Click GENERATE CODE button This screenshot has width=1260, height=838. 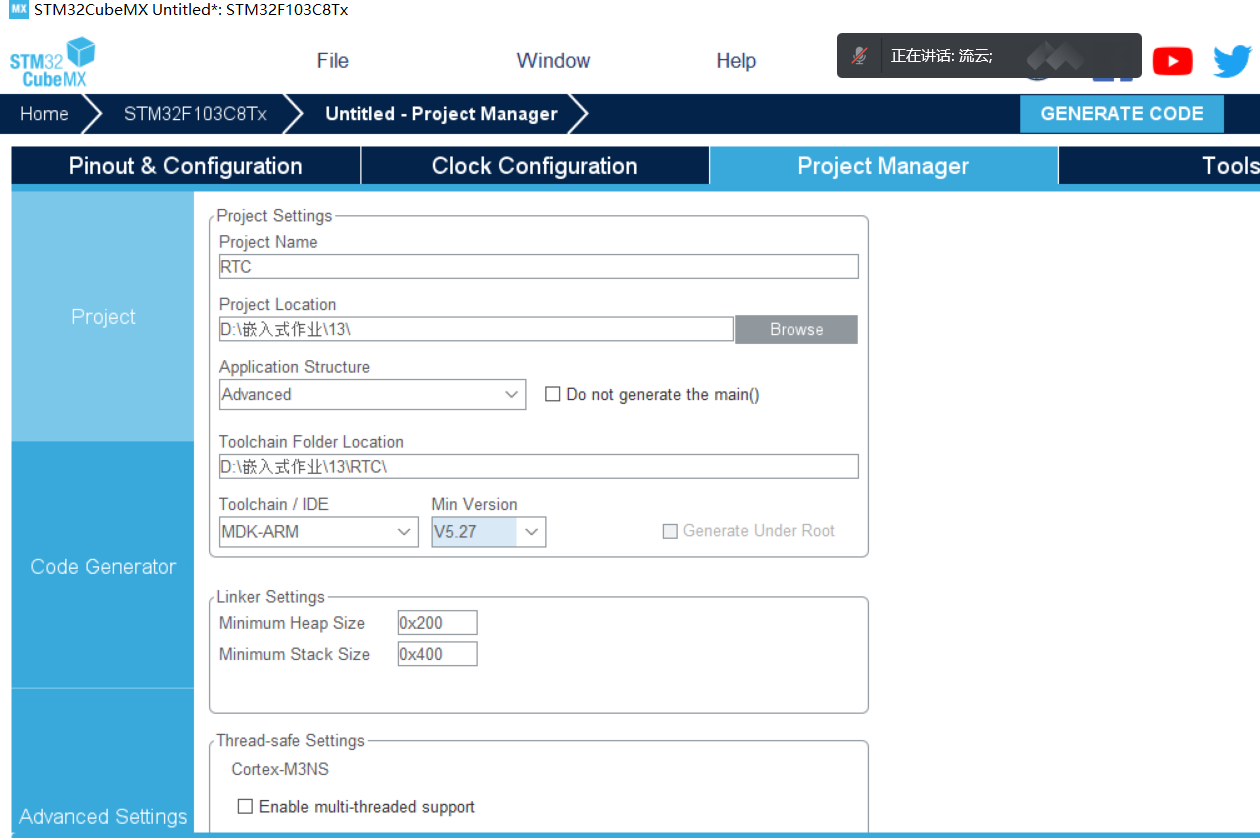tap(1121, 114)
